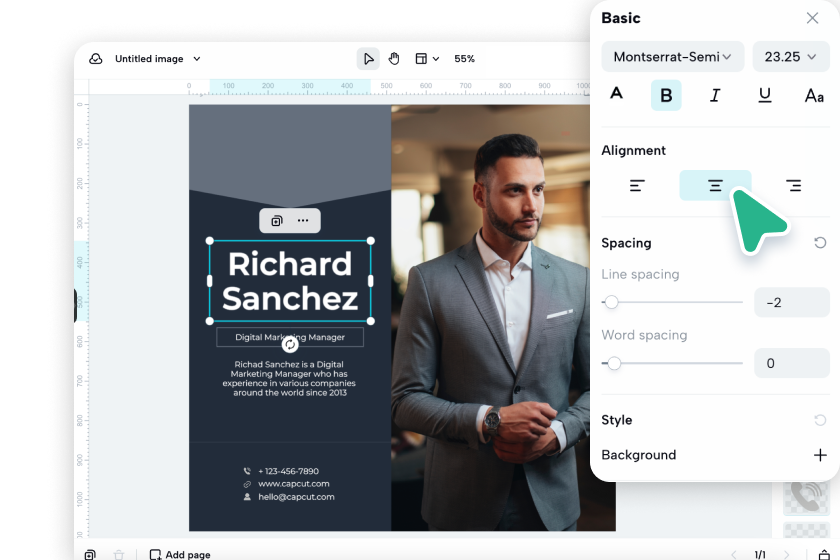Expand the layout options chevron
Viewport: 840px width, 560px height.
tap(436, 59)
